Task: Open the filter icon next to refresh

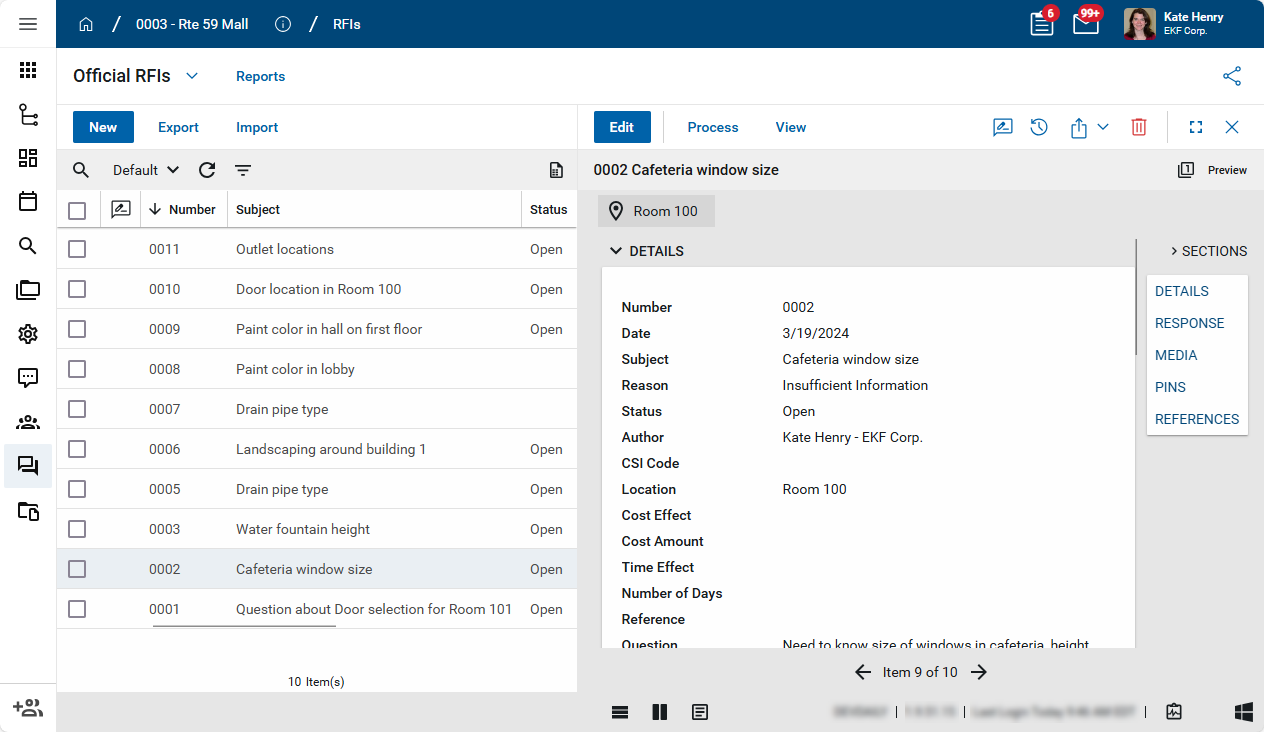Action: pyautogui.click(x=243, y=170)
